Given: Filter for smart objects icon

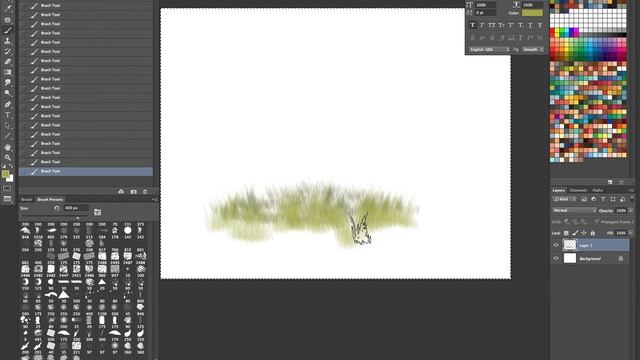Looking at the screenshot, I should 622,199.
